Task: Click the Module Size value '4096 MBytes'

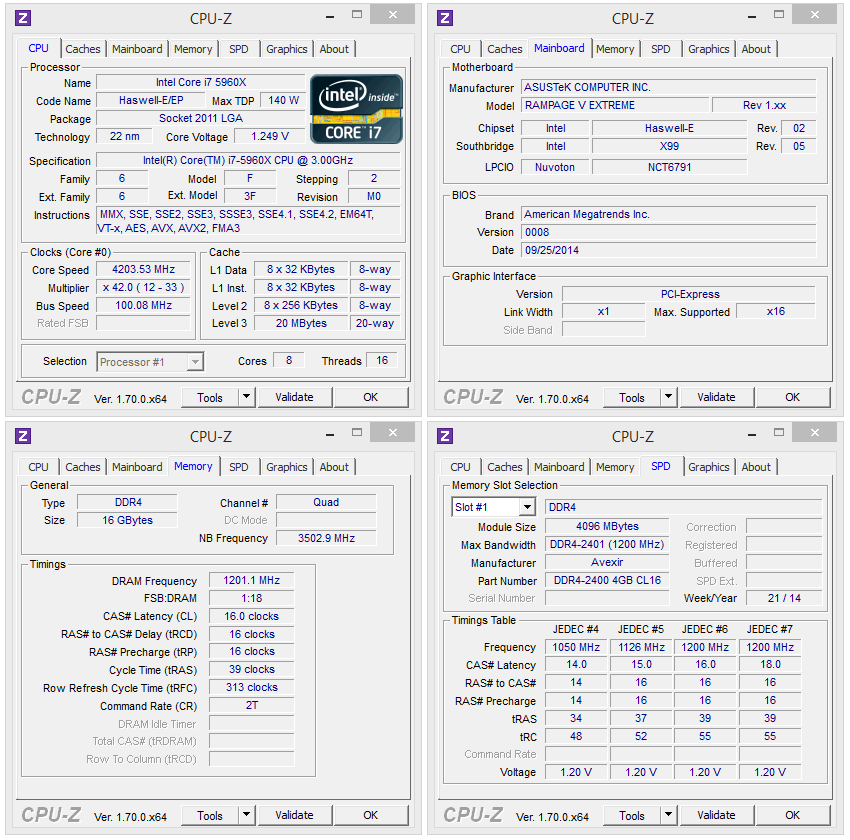Action: point(607,526)
